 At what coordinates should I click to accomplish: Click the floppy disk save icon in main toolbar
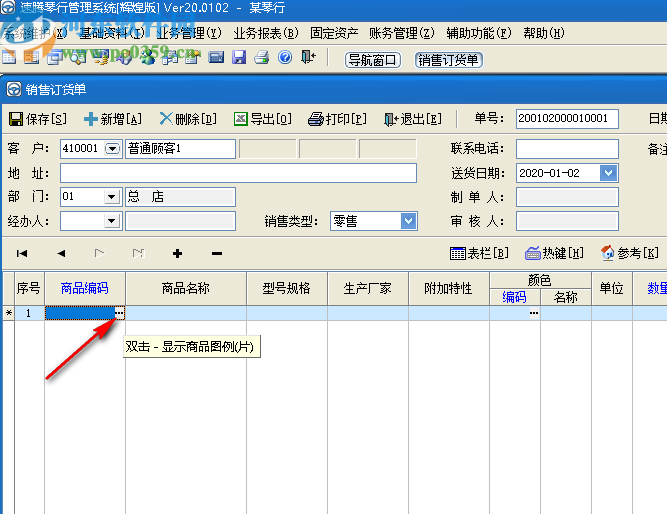[x=239, y=57]
